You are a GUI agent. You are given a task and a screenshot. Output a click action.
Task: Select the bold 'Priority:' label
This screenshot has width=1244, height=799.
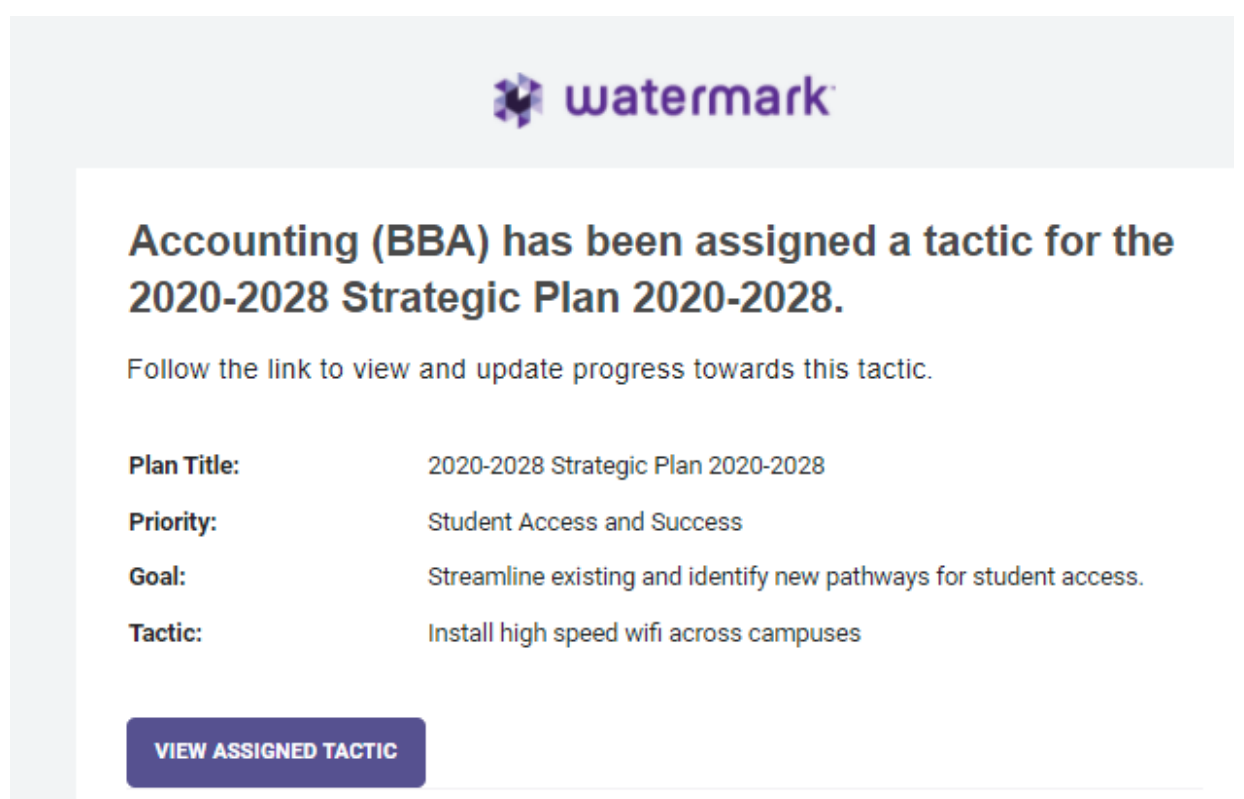point(172,522)
